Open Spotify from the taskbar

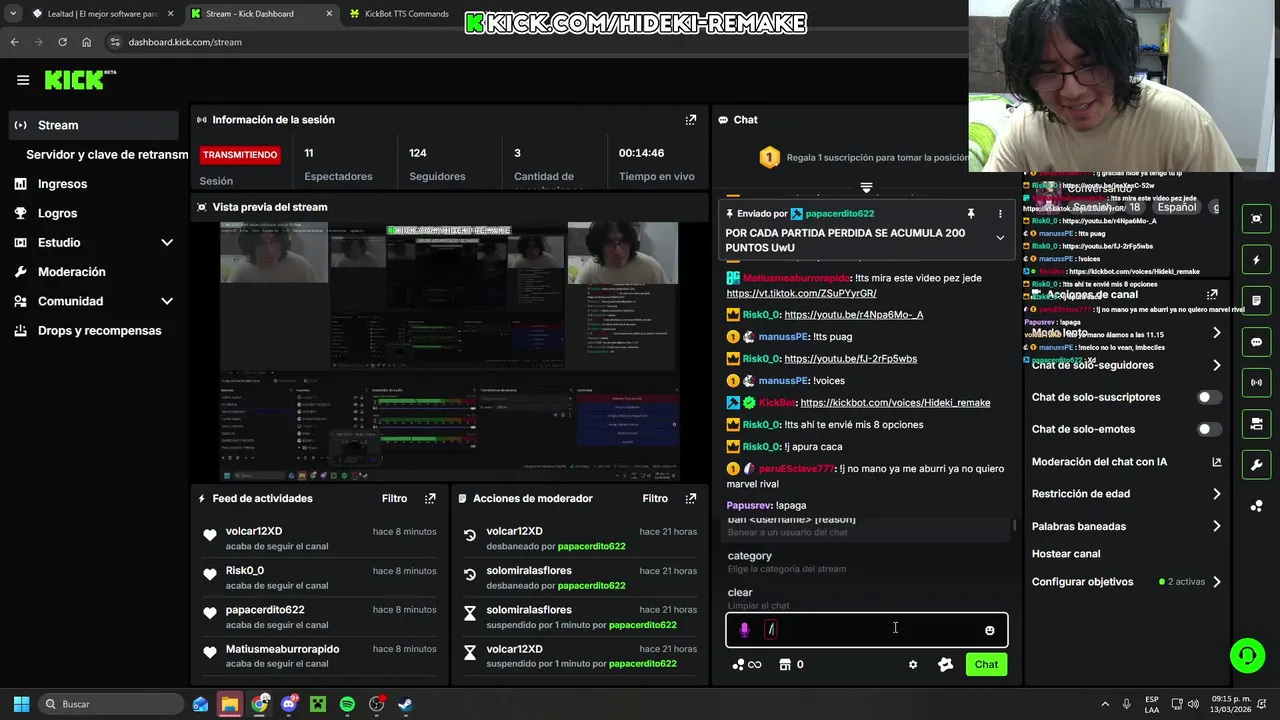point(347,704)
